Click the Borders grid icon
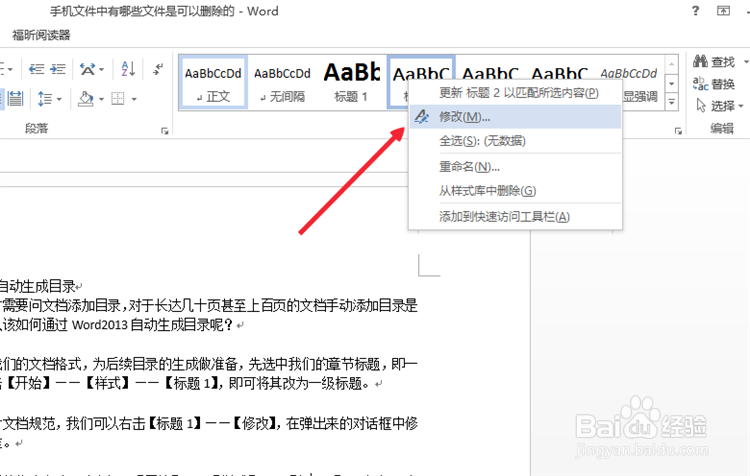 pyautogui.click(x=118, y=99)
